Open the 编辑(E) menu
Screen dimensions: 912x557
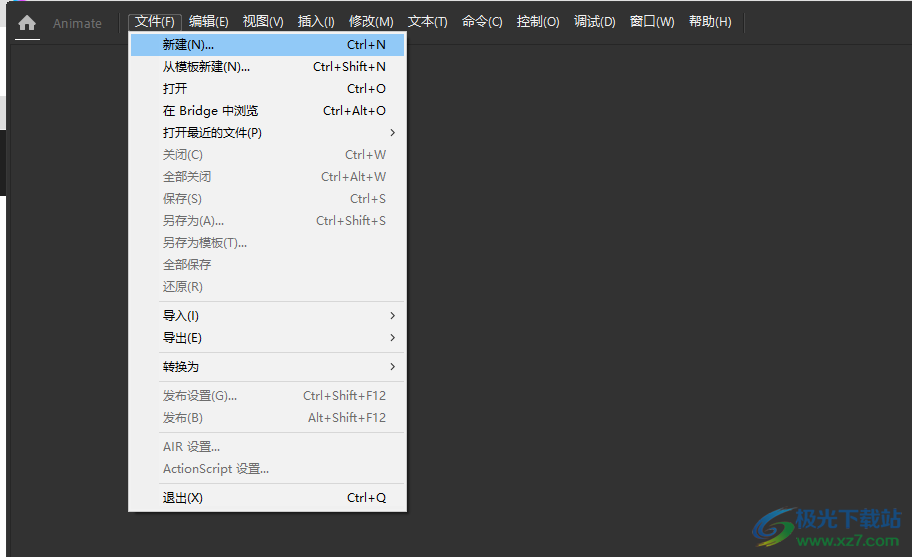click(209, 22)
